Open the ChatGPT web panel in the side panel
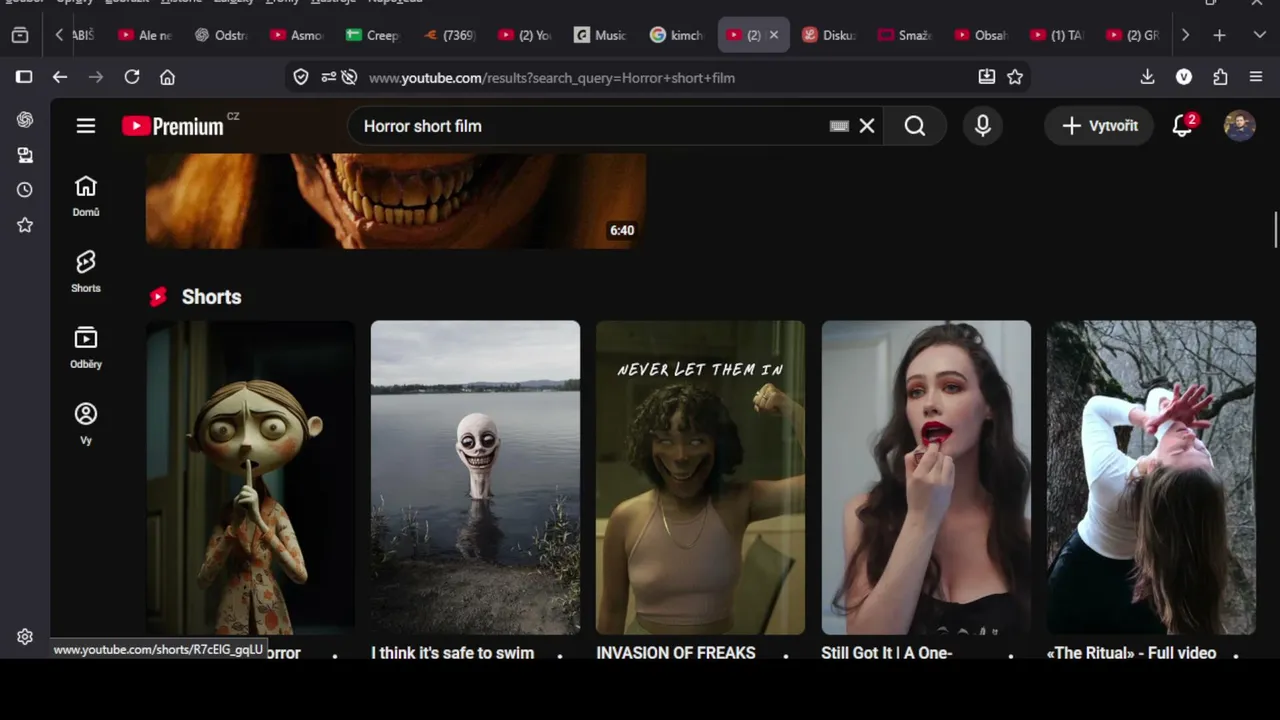Viewport: 1280px width, 720px height. point(25,120)
